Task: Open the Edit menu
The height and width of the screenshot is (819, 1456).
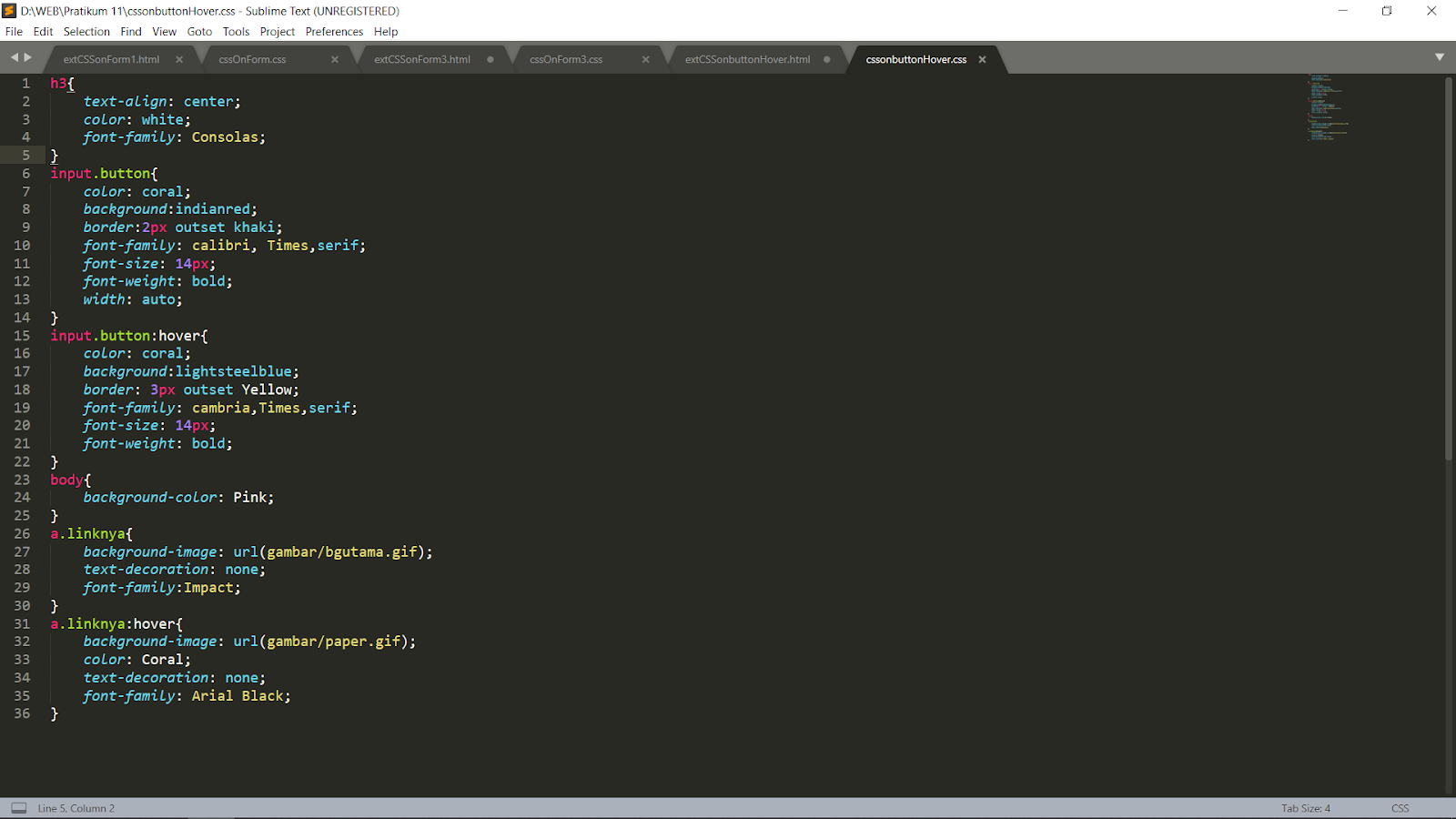Action: [43, 31]
